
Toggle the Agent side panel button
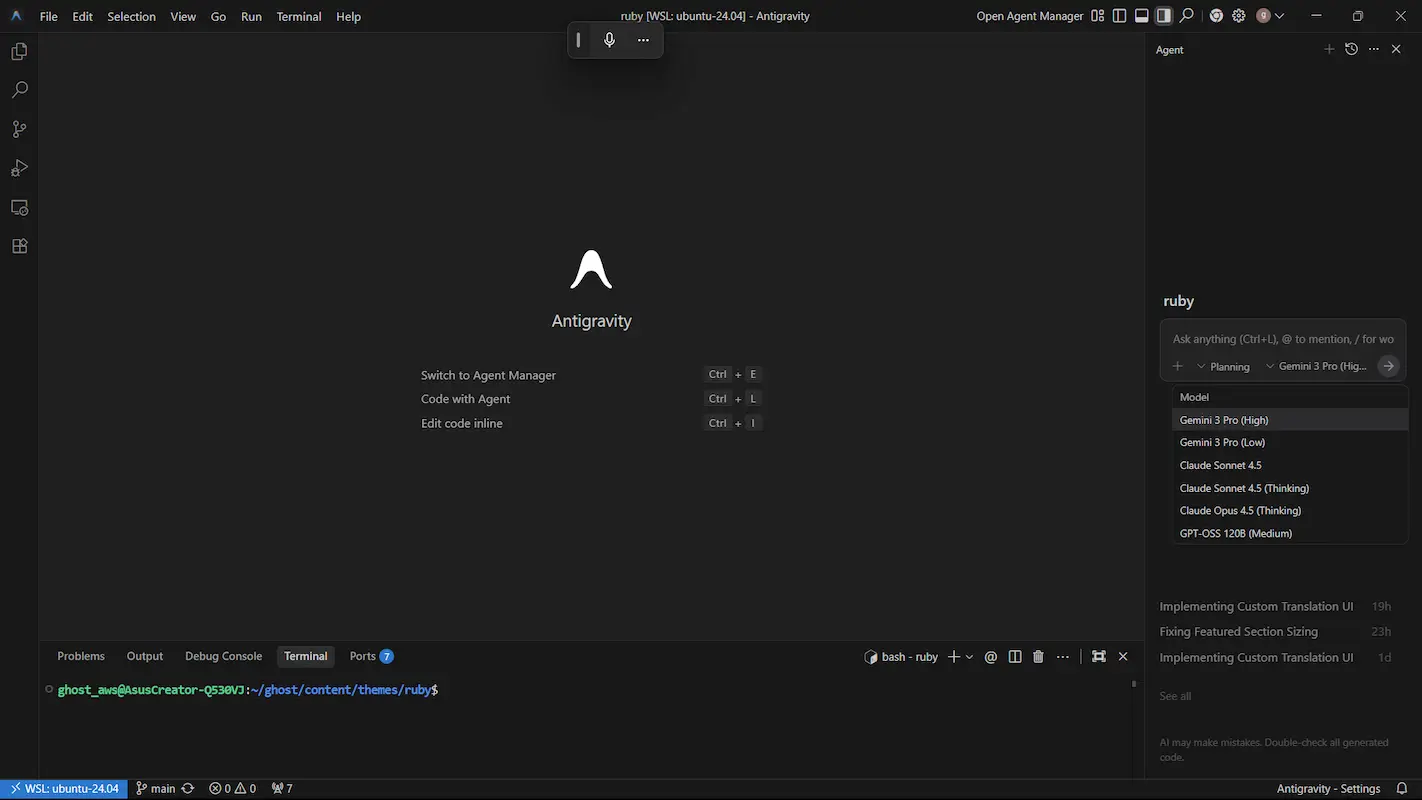tap(1163, 16)
